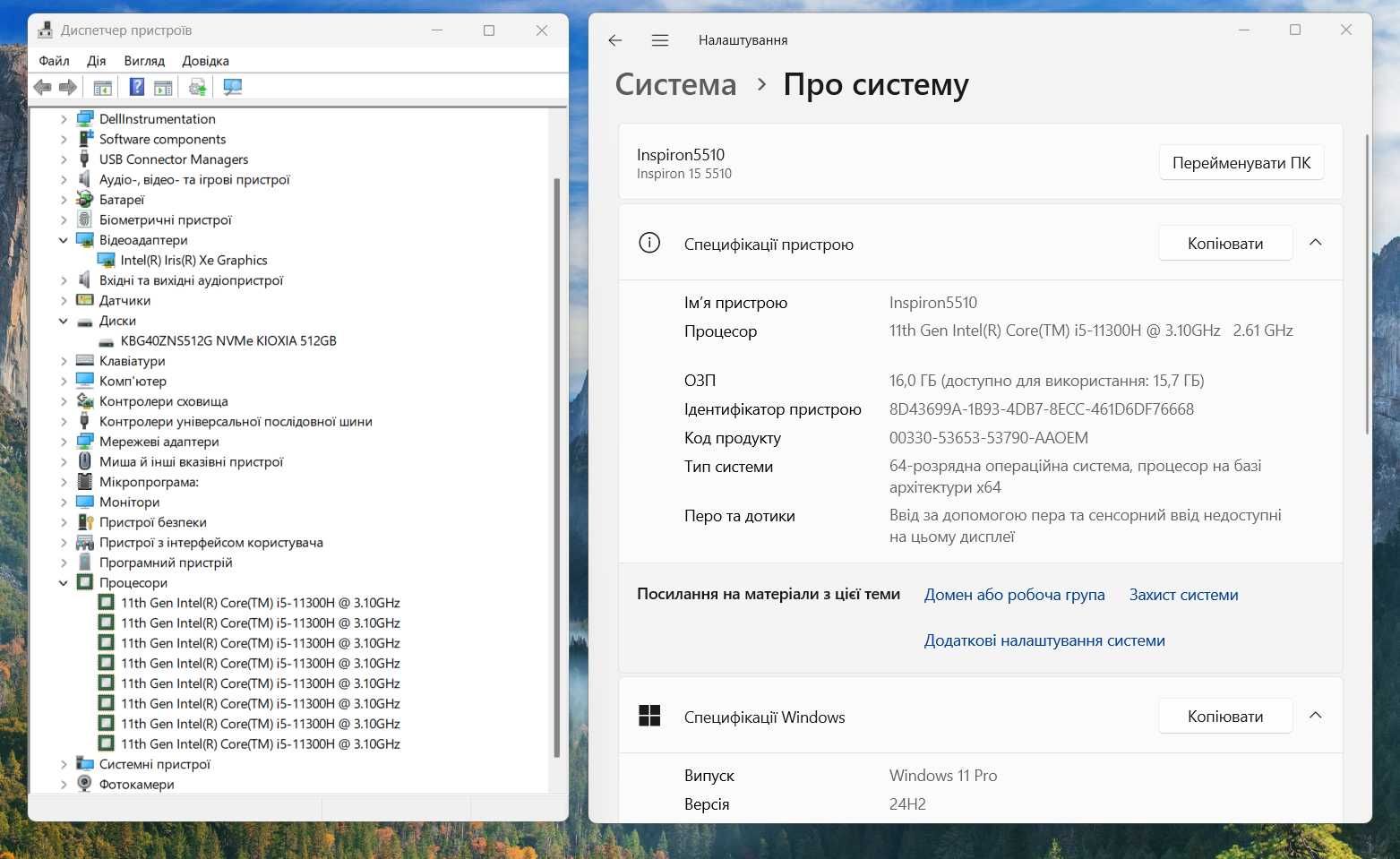Click the Перейменувати ПК button
The image size is (1400, 859).
tap(1241, 163)
